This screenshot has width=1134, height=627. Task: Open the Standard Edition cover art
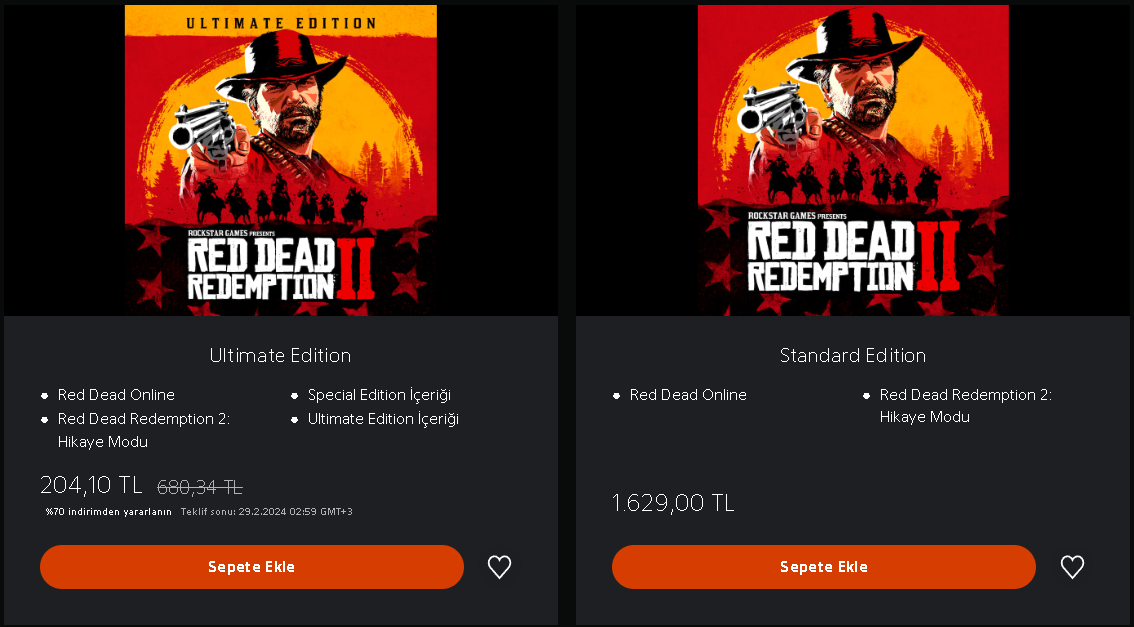(x=853, y=160)
